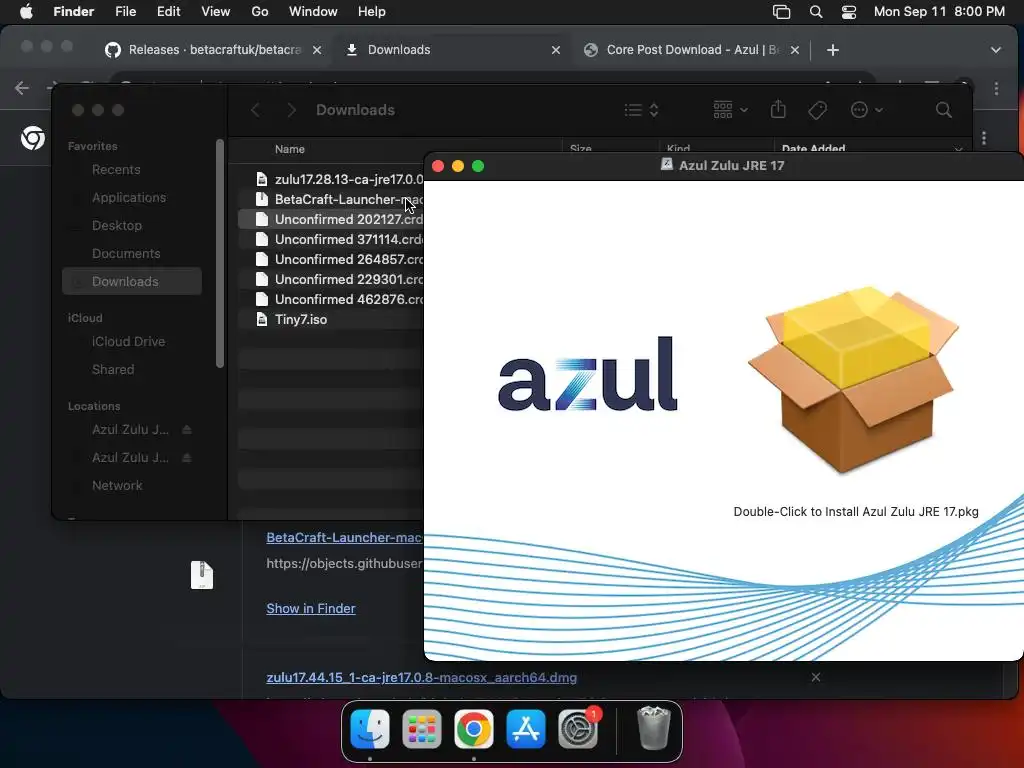
Task: Open the BetaCraft-Launcher-mac download link
Action: [344, 537]
